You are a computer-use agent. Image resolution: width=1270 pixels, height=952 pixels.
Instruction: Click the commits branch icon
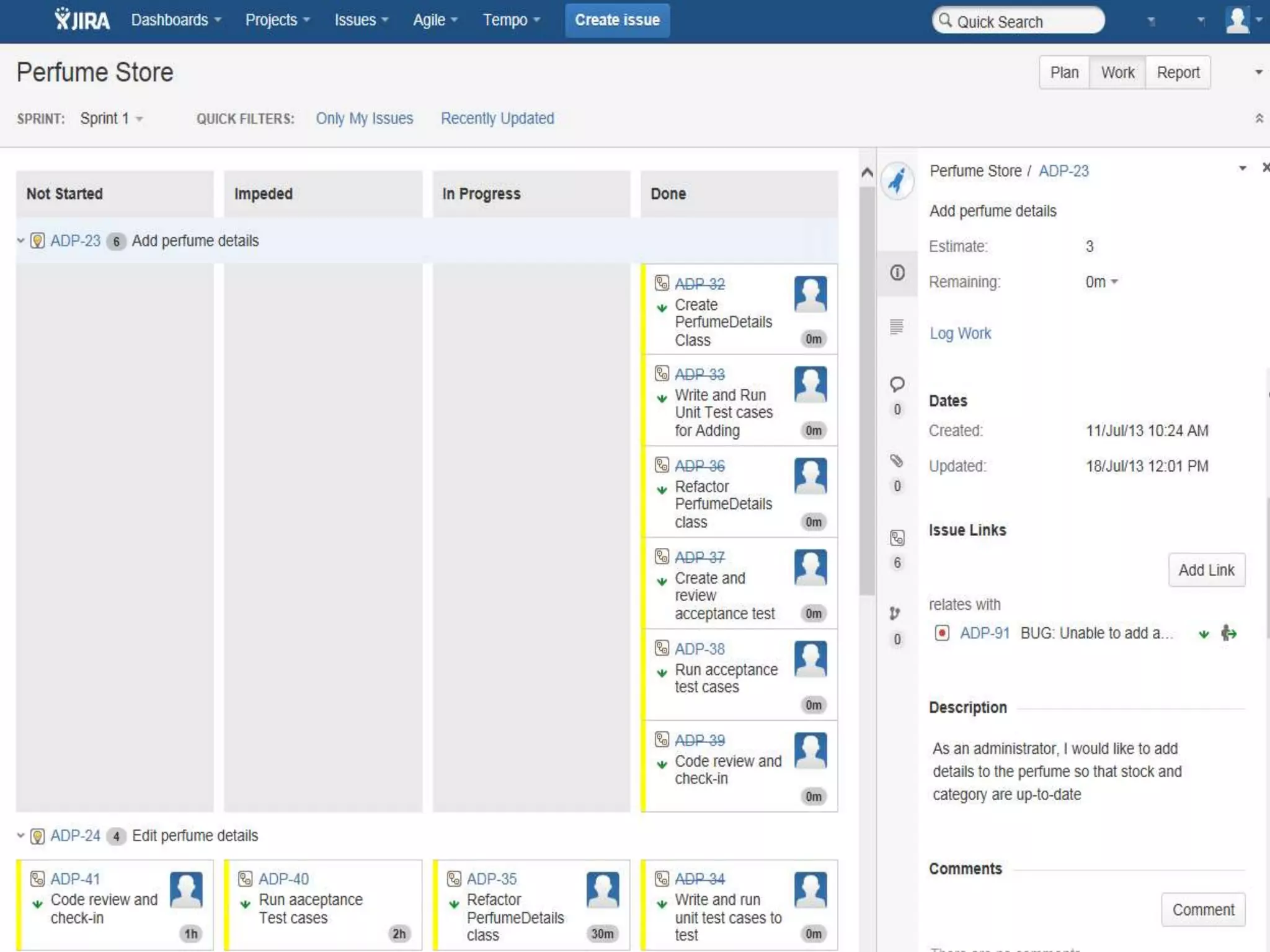click(894, 614)
